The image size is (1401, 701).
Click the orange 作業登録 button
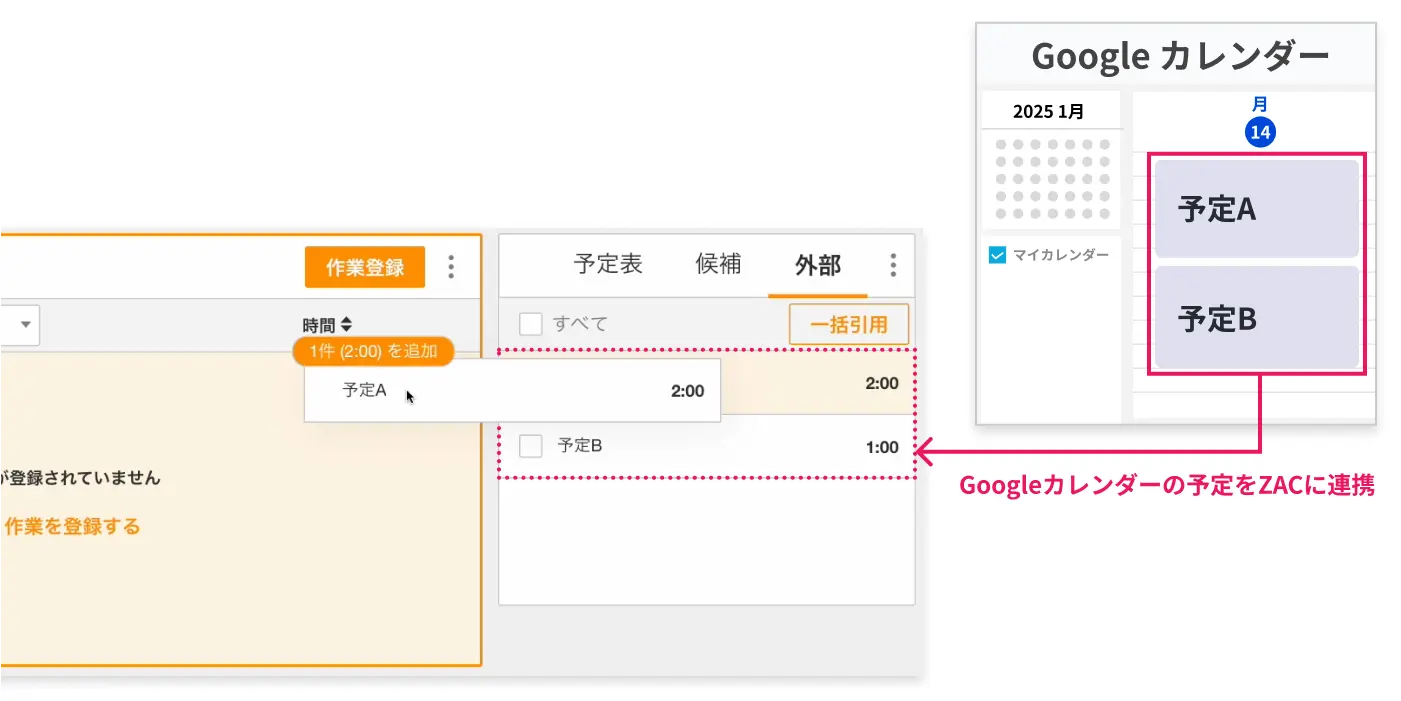click(x=365, y=267)
